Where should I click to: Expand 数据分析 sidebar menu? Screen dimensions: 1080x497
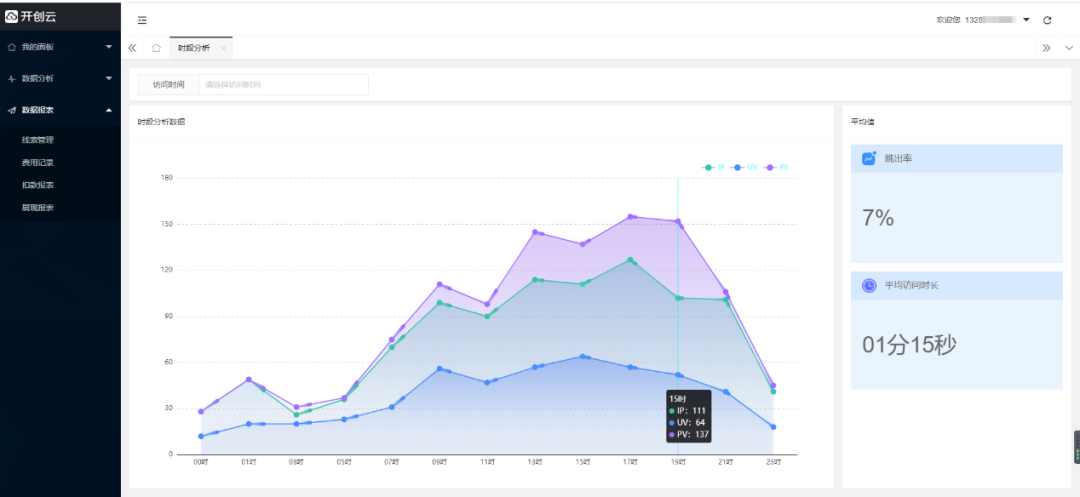(60, 78)
